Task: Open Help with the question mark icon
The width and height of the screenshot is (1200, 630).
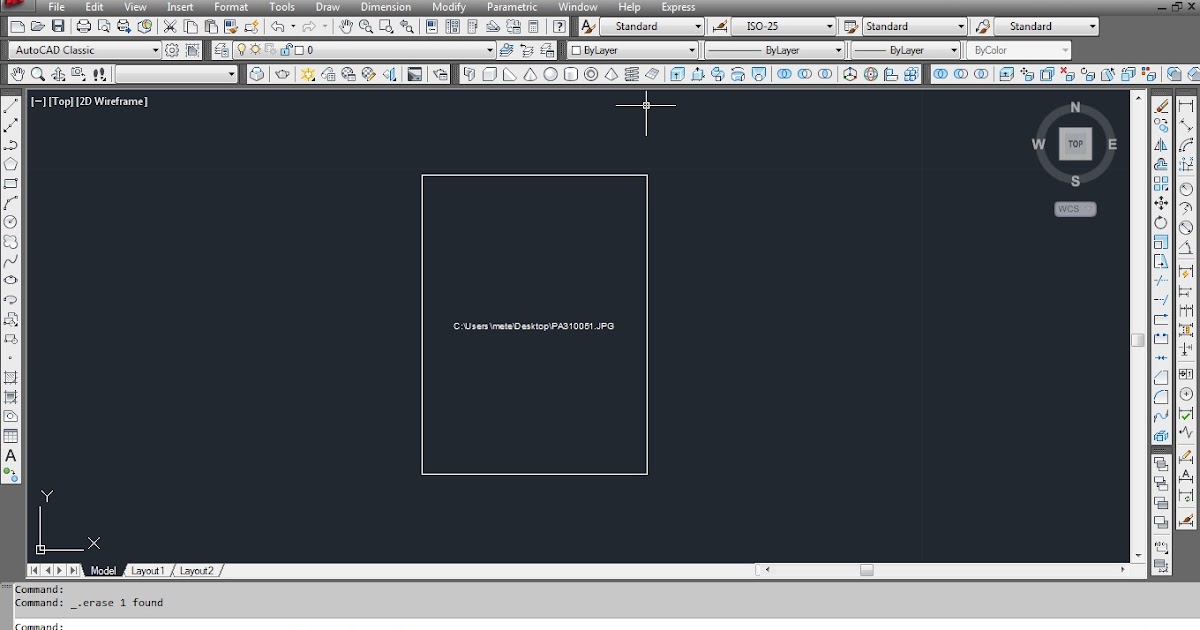Action: [x=559, y=26]
